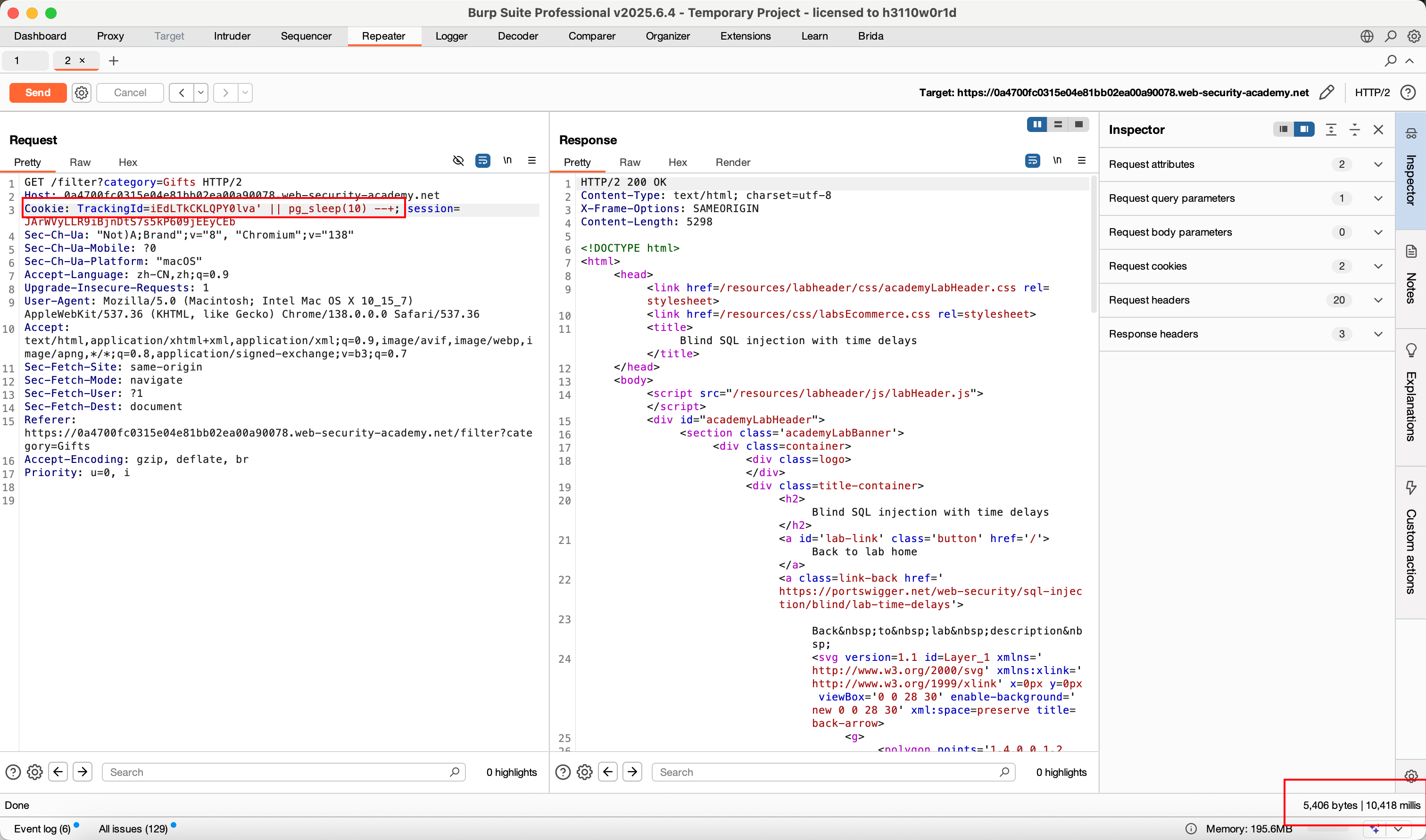
Task: Toggle request line wrap icon
Action: point(483,161)
